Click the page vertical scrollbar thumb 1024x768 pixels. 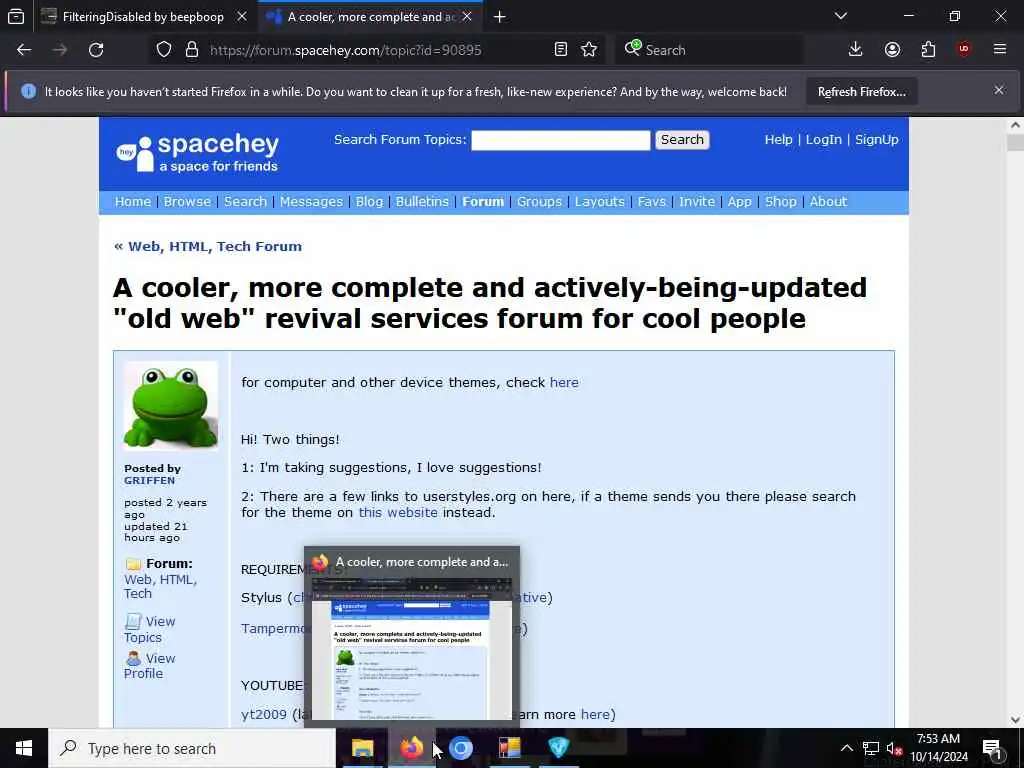(x=1015, y=142)
